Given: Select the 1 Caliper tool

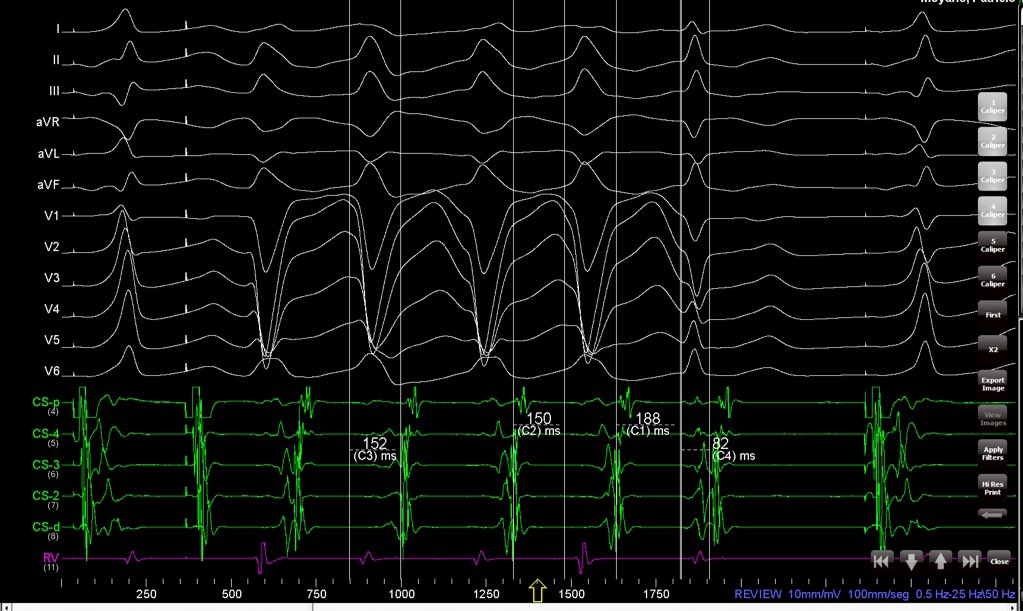Looking at the screenshot, I should click(991, 107).
